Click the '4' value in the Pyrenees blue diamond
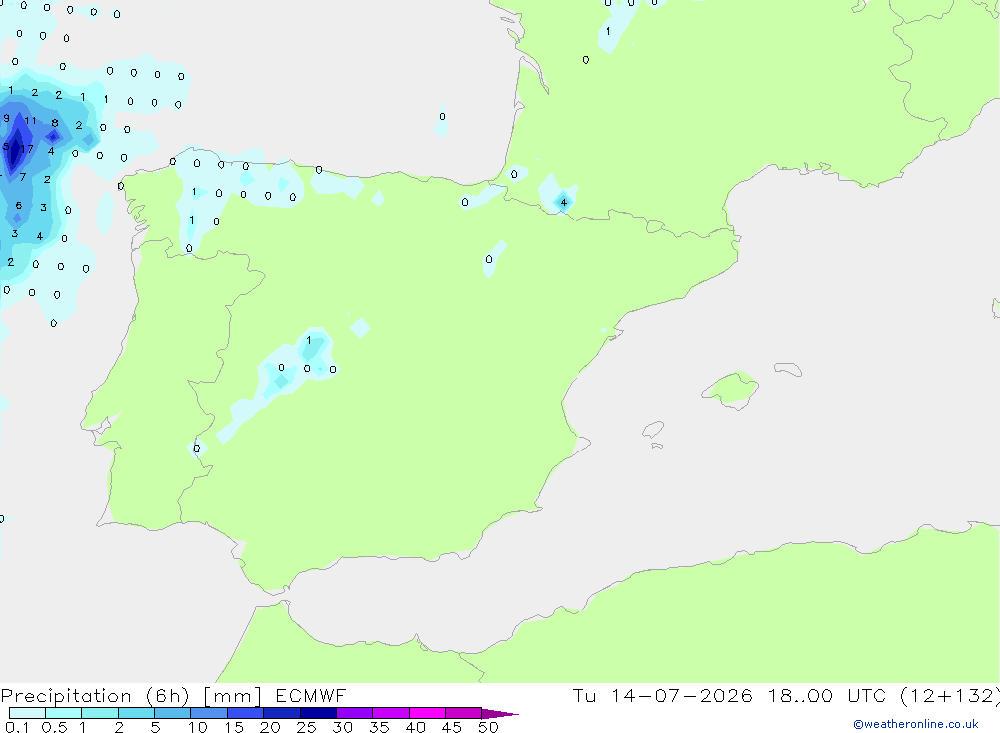This screenshot has width=1000, height=733. [564, 203]
